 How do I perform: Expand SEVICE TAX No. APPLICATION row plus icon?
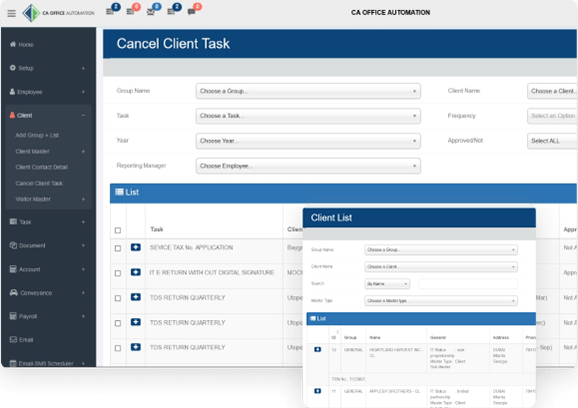(x=136, y=247)
